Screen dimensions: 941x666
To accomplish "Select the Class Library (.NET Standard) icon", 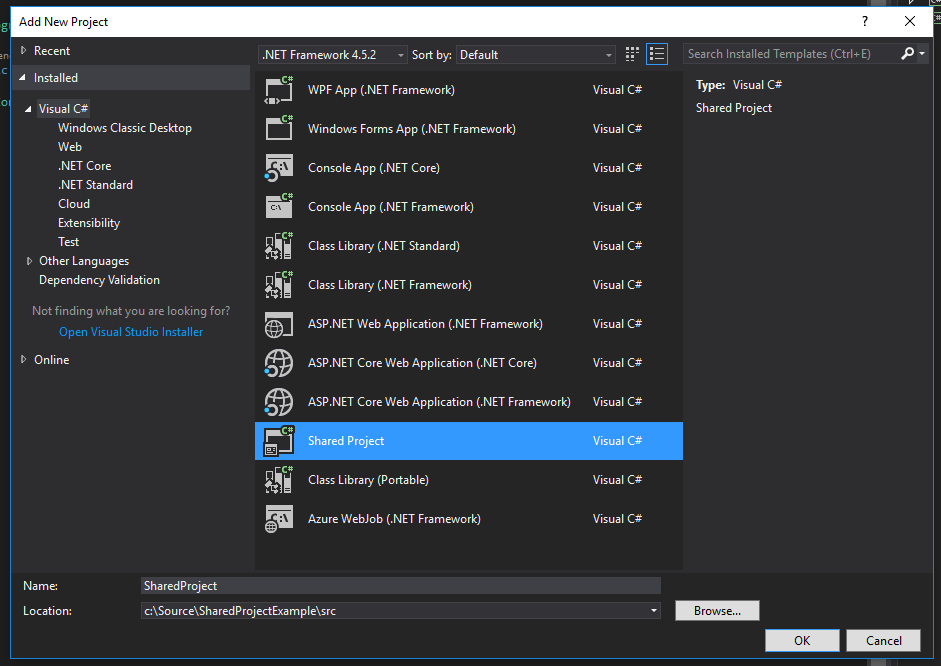I will (279, 246).
